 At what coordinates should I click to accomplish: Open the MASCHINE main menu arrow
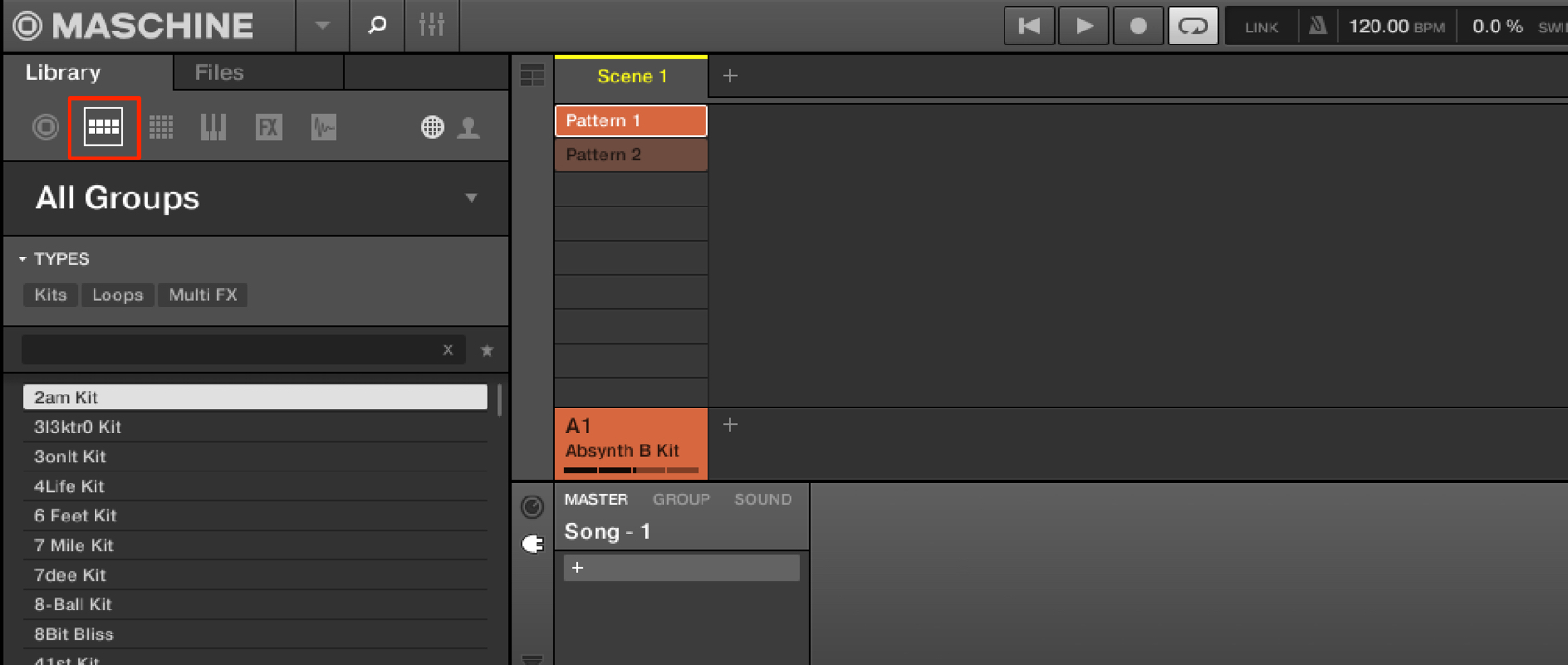[322, 26]
